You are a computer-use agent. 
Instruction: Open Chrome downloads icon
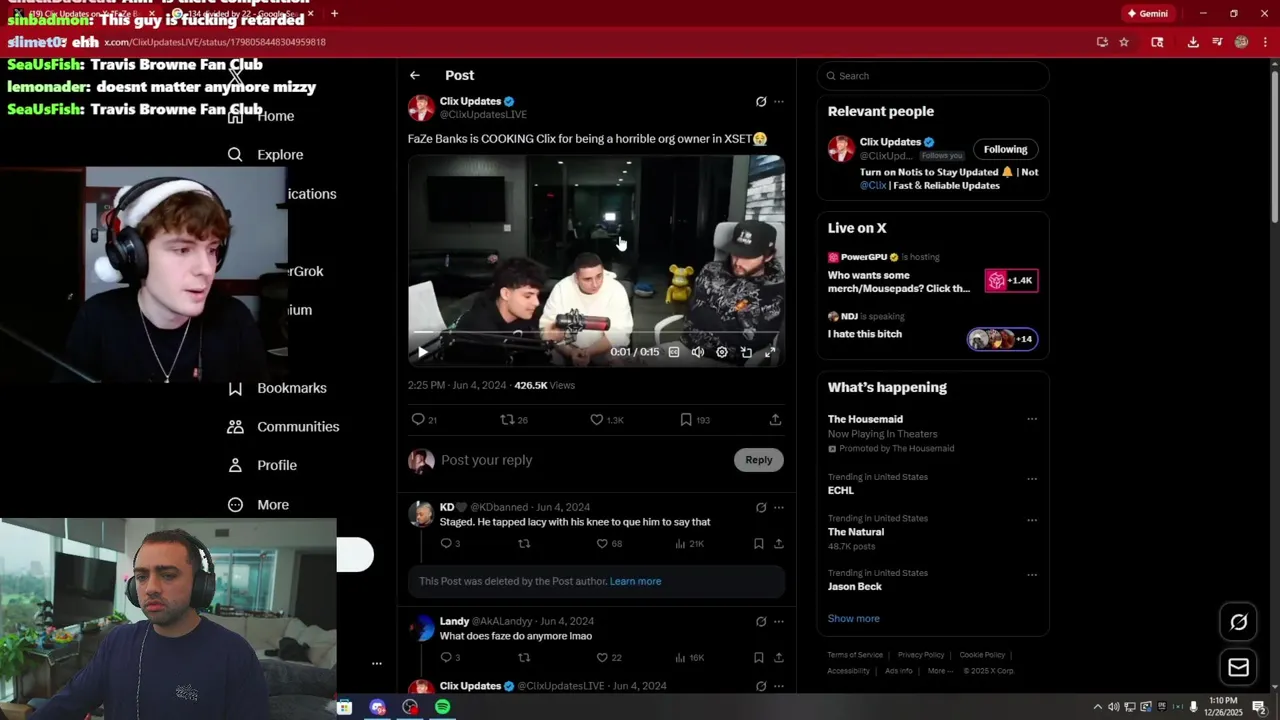[1193, 42]
